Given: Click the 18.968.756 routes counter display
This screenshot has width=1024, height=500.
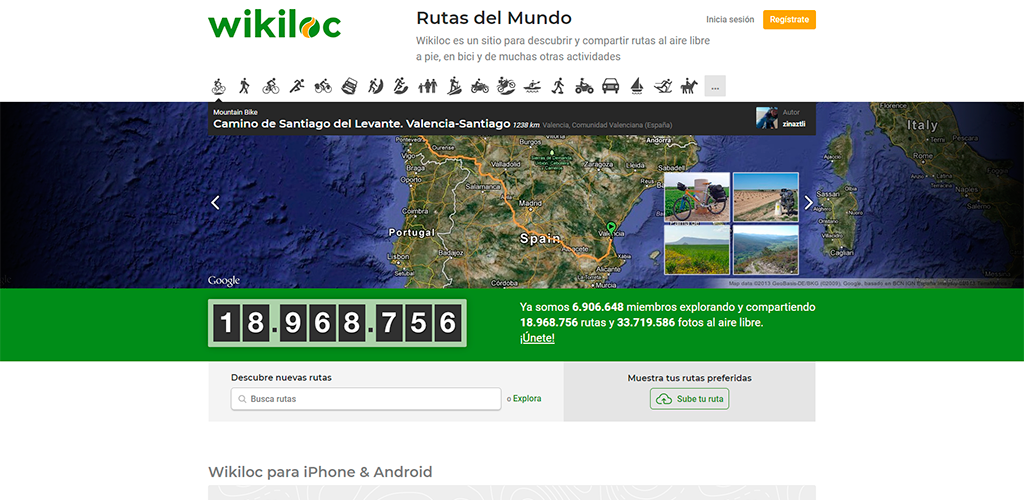Looking at the screenshot, I should point(337,323).
